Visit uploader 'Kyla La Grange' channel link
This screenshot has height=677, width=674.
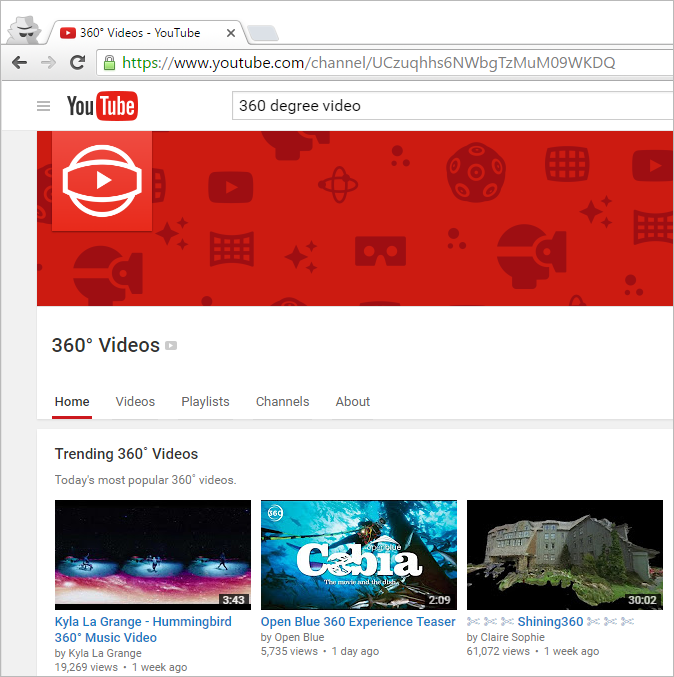click(x=105, y=653)
